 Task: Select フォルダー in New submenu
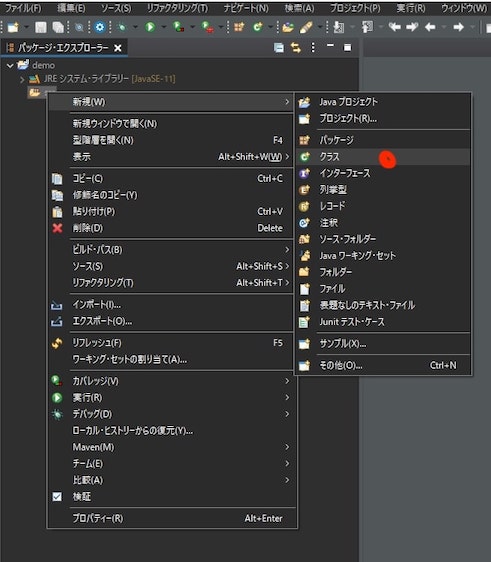click(383, 272)
